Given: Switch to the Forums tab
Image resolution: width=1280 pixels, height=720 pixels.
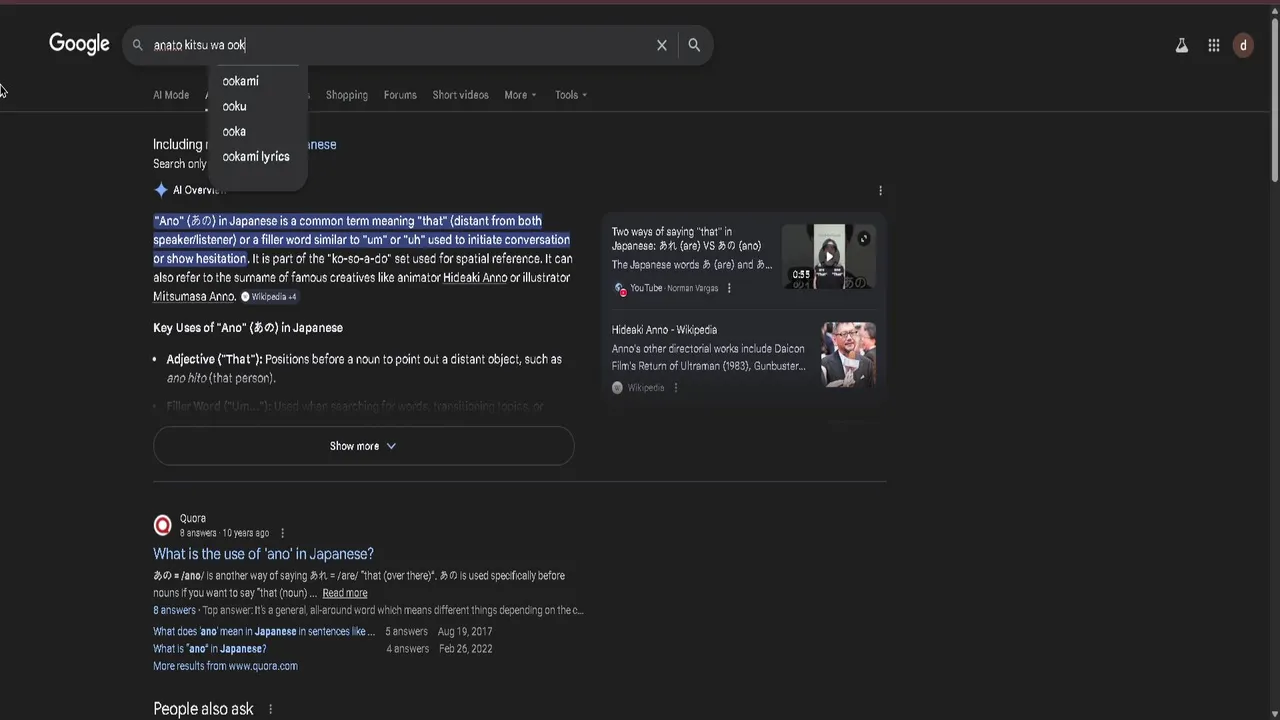Looking at the screenshot, I should click(400, 95).
